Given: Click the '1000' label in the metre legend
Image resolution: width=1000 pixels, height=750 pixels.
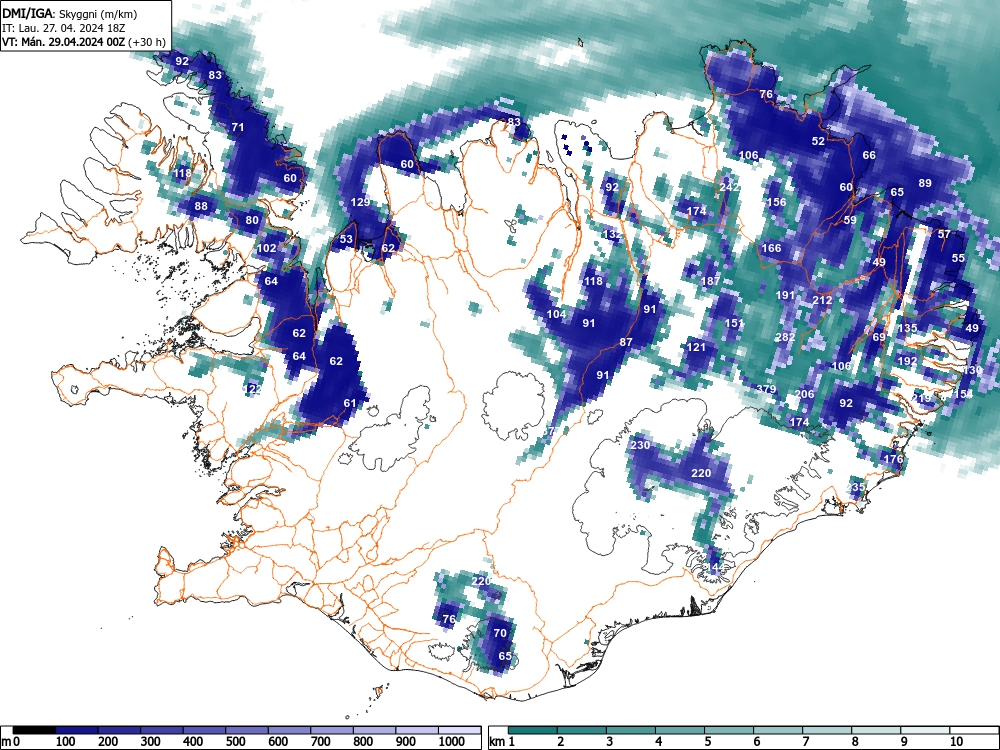Looking at the screenshot, I should [451, 742].
